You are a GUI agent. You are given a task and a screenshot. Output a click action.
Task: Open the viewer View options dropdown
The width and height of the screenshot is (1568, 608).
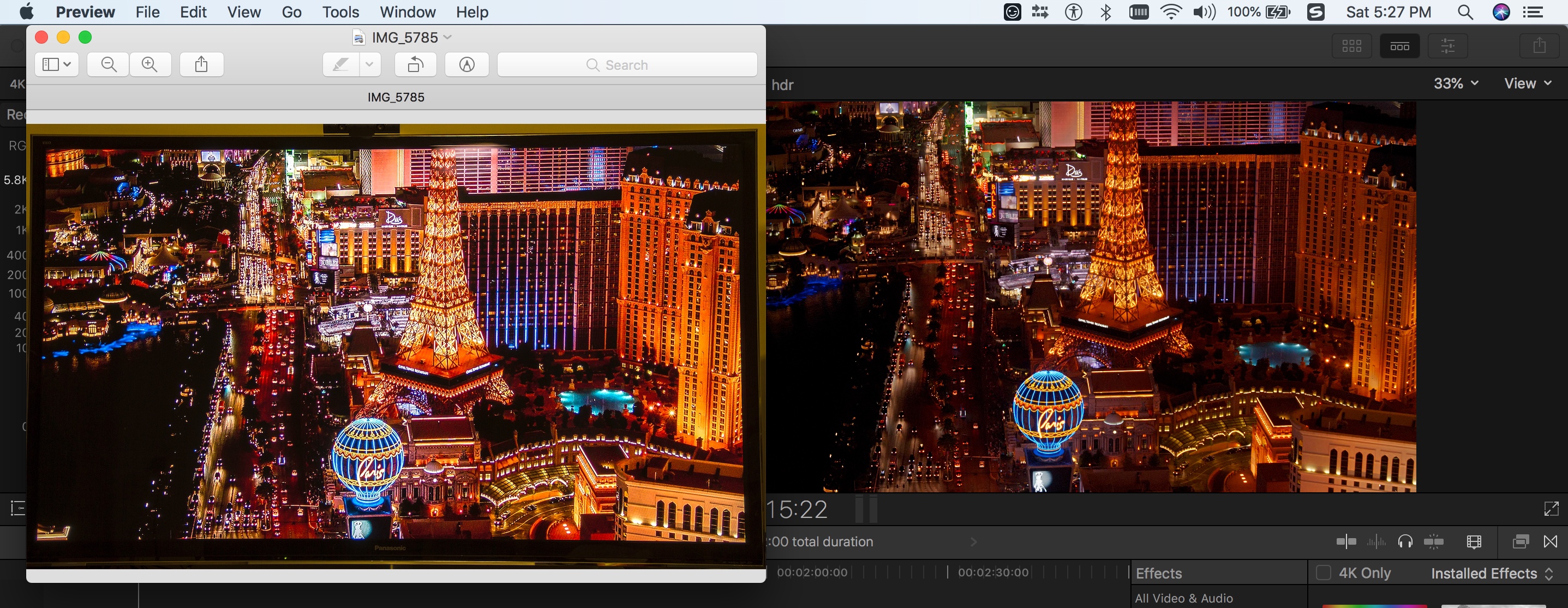pyautogui.click(x=1528, y=84)
